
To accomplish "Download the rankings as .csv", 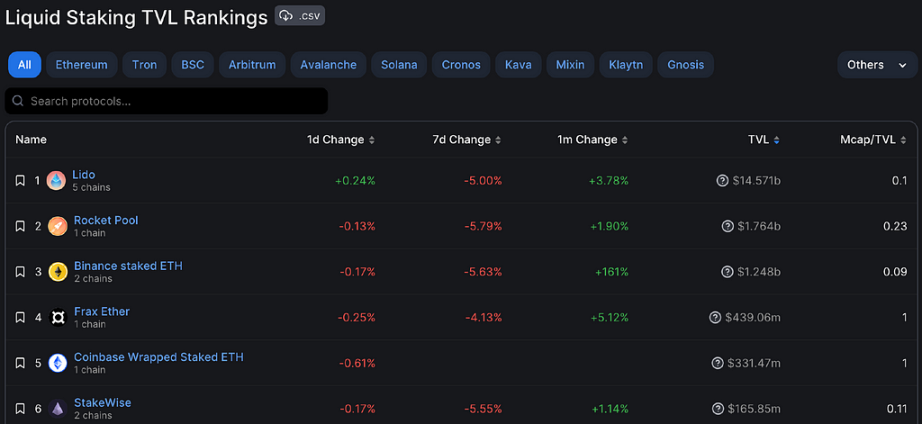I will tap(299, 16).
